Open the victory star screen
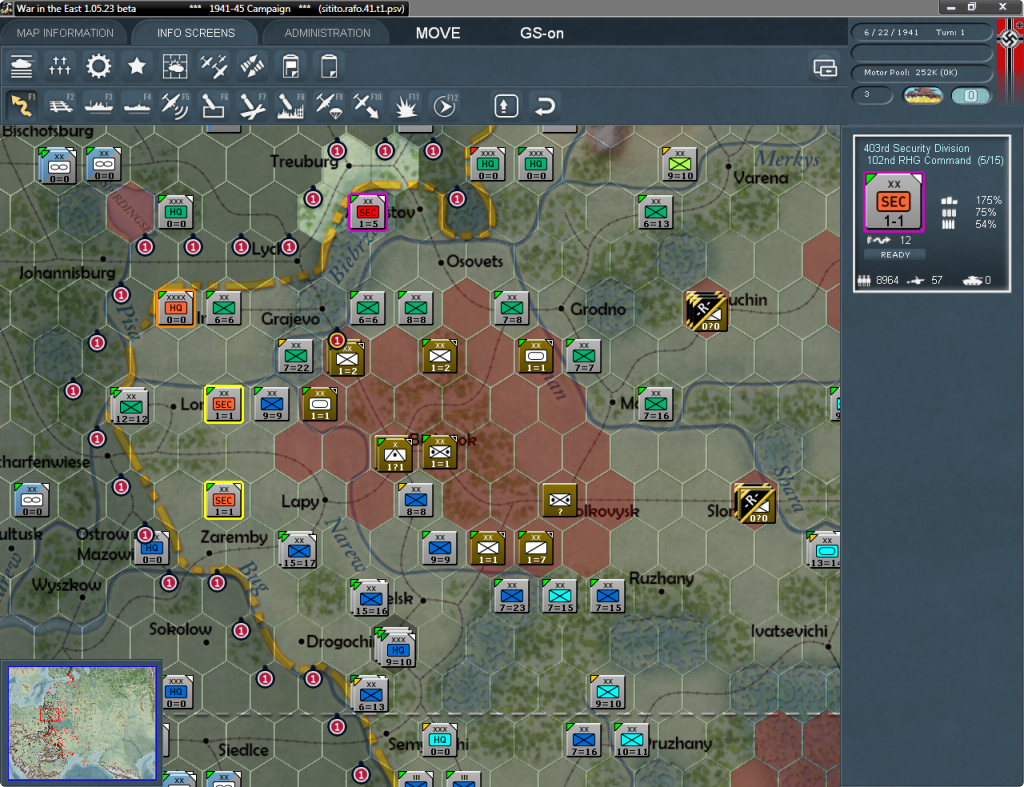This screenshot has width=1024, height=787. pos(136,66)
